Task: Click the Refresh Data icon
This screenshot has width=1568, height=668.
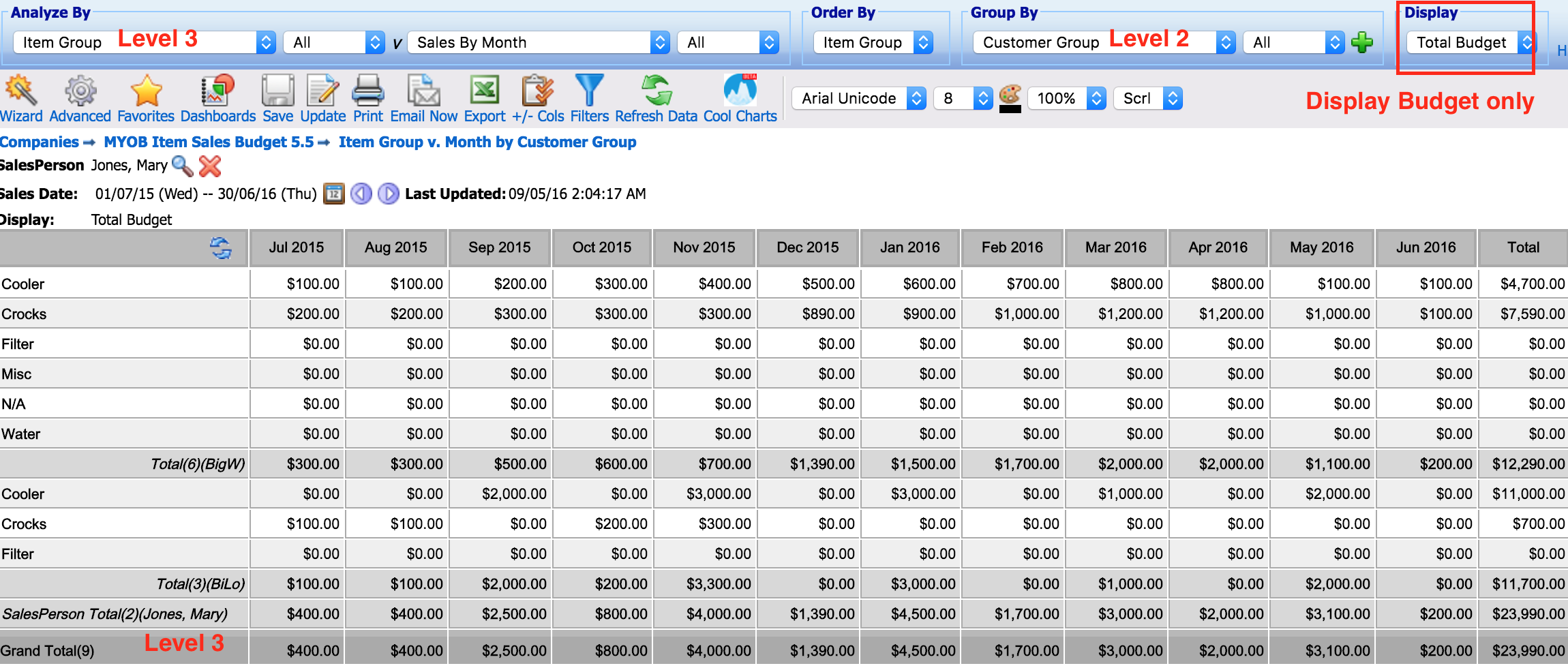Action: click(x=657, y=91)
